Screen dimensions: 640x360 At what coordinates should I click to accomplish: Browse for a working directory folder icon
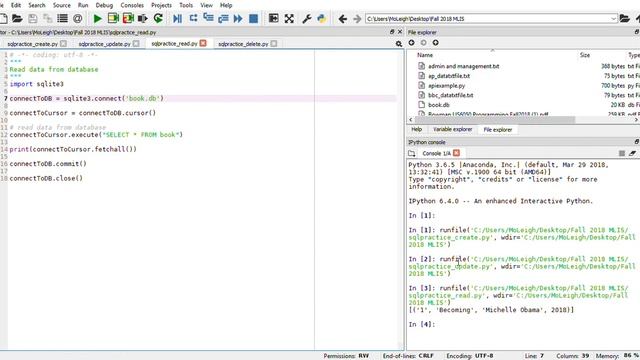click(x=624, y=18)
